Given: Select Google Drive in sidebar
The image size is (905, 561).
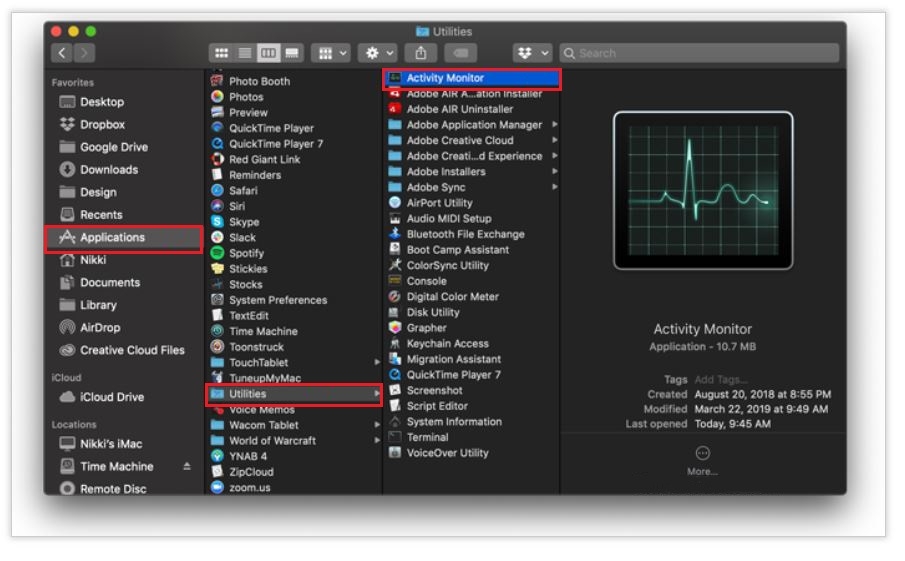Looking at the screenshot, I should 114,147.
